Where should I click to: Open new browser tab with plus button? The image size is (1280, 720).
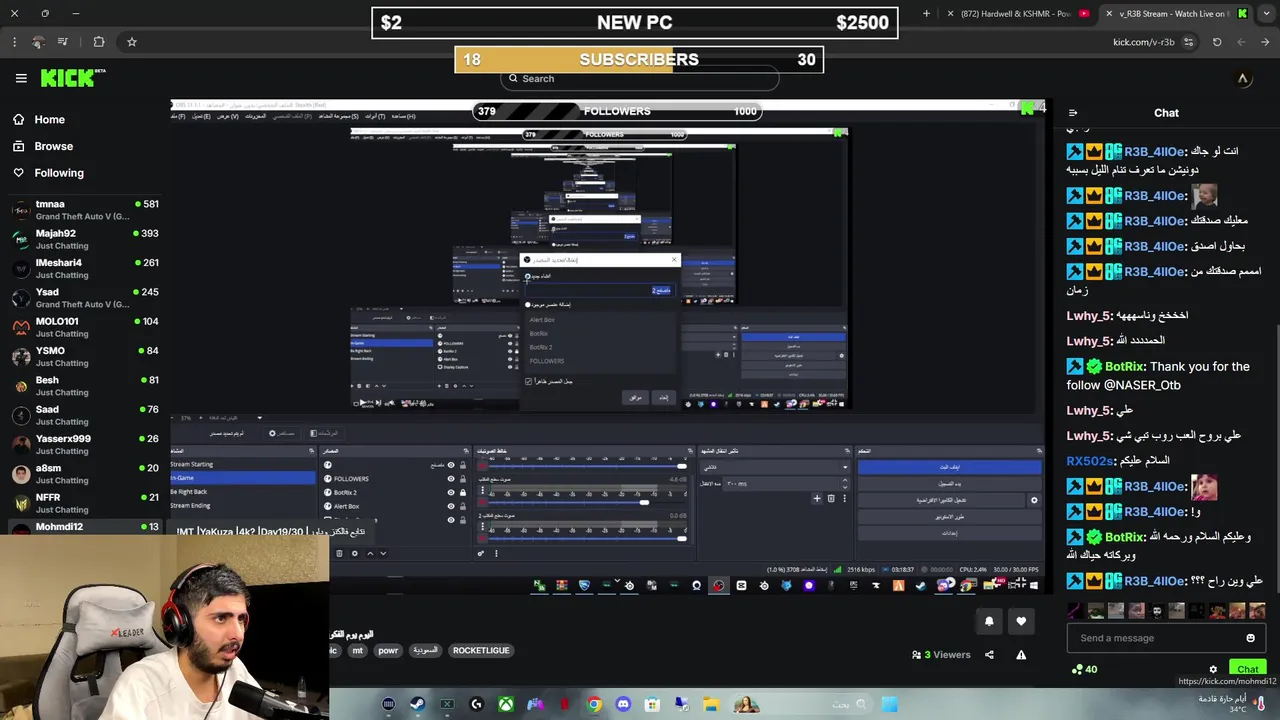tap(926, 13)
